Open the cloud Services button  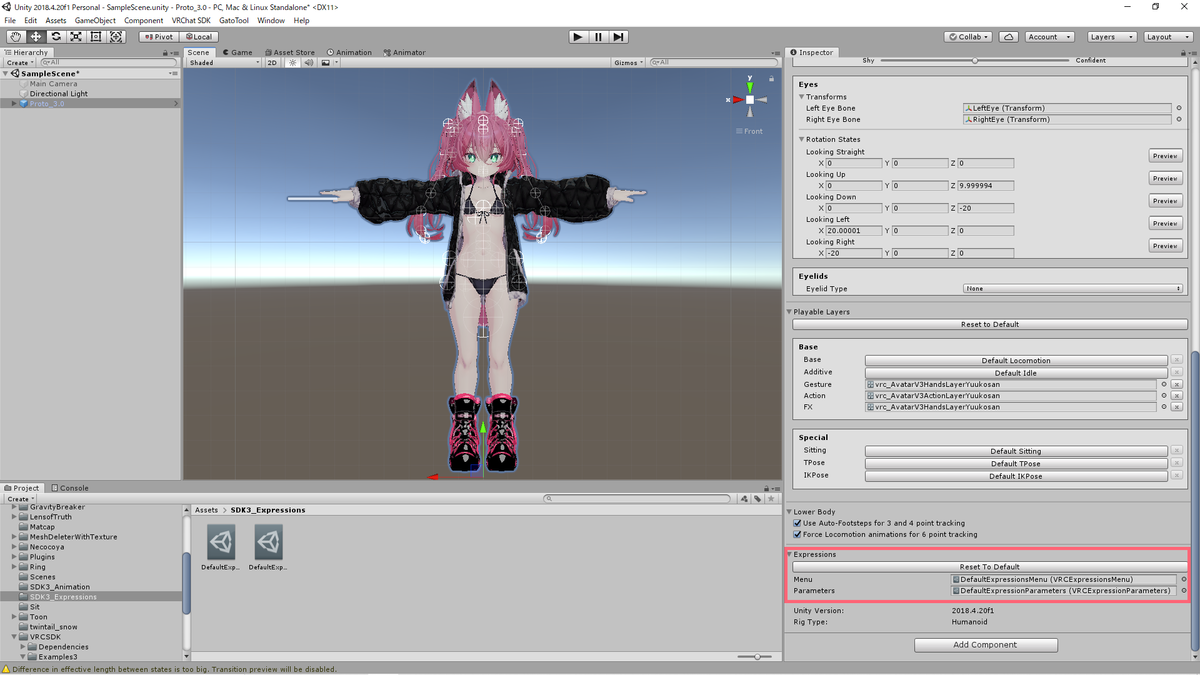click(x=1009, y=37)
